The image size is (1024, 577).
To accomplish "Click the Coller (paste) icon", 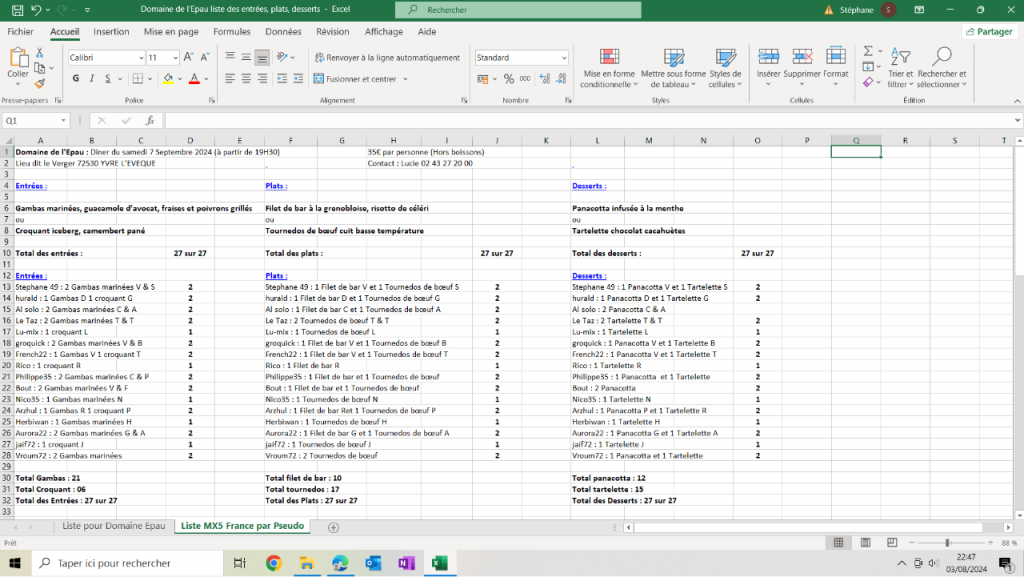I will coord(18,59).
